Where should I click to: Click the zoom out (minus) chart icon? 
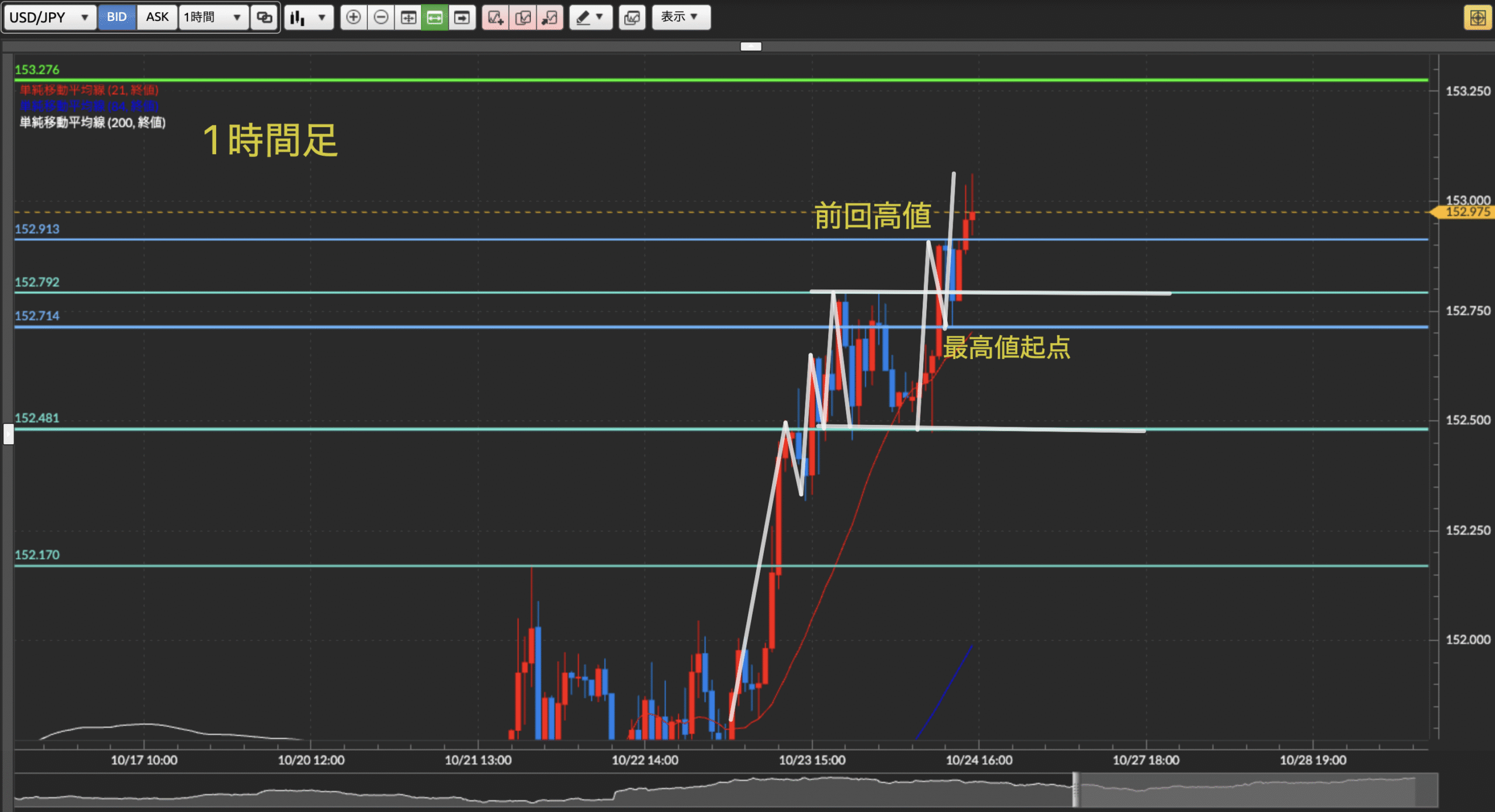[381, 18]
